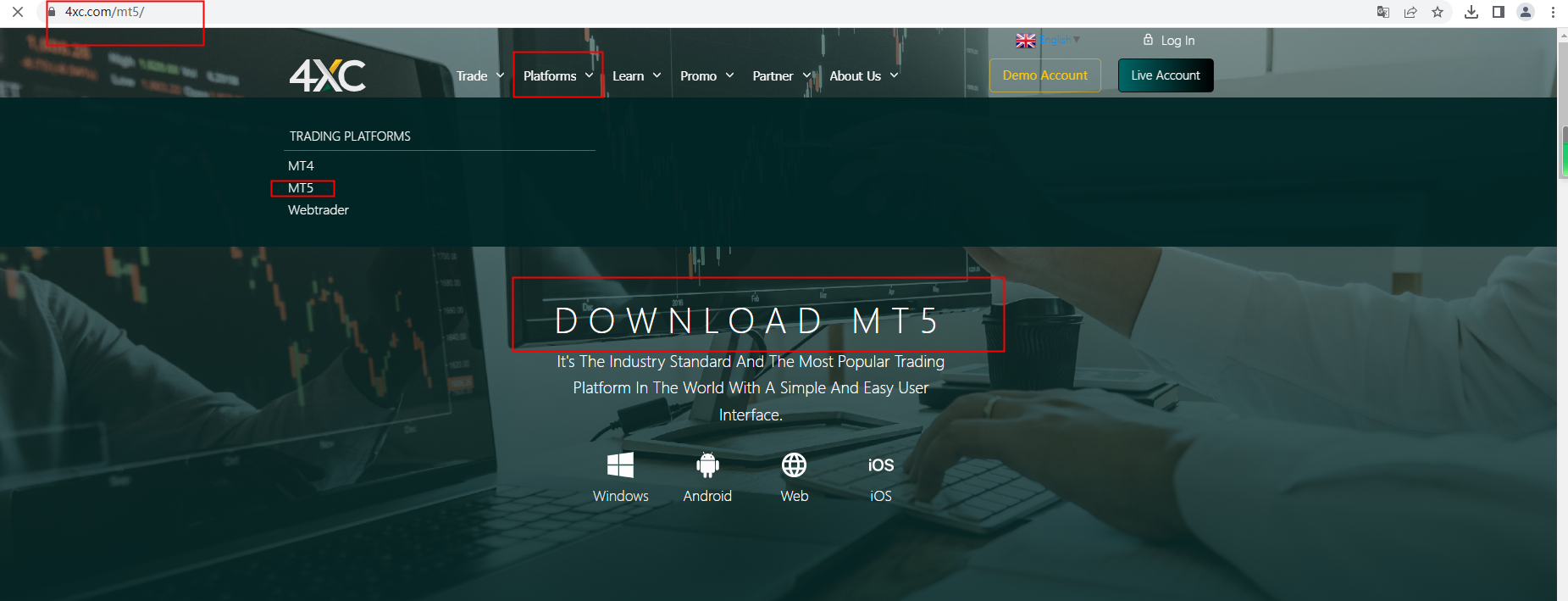Select Webtrader under Trading Platforms
The image size is (1568, 601).
tap(319, 209)
